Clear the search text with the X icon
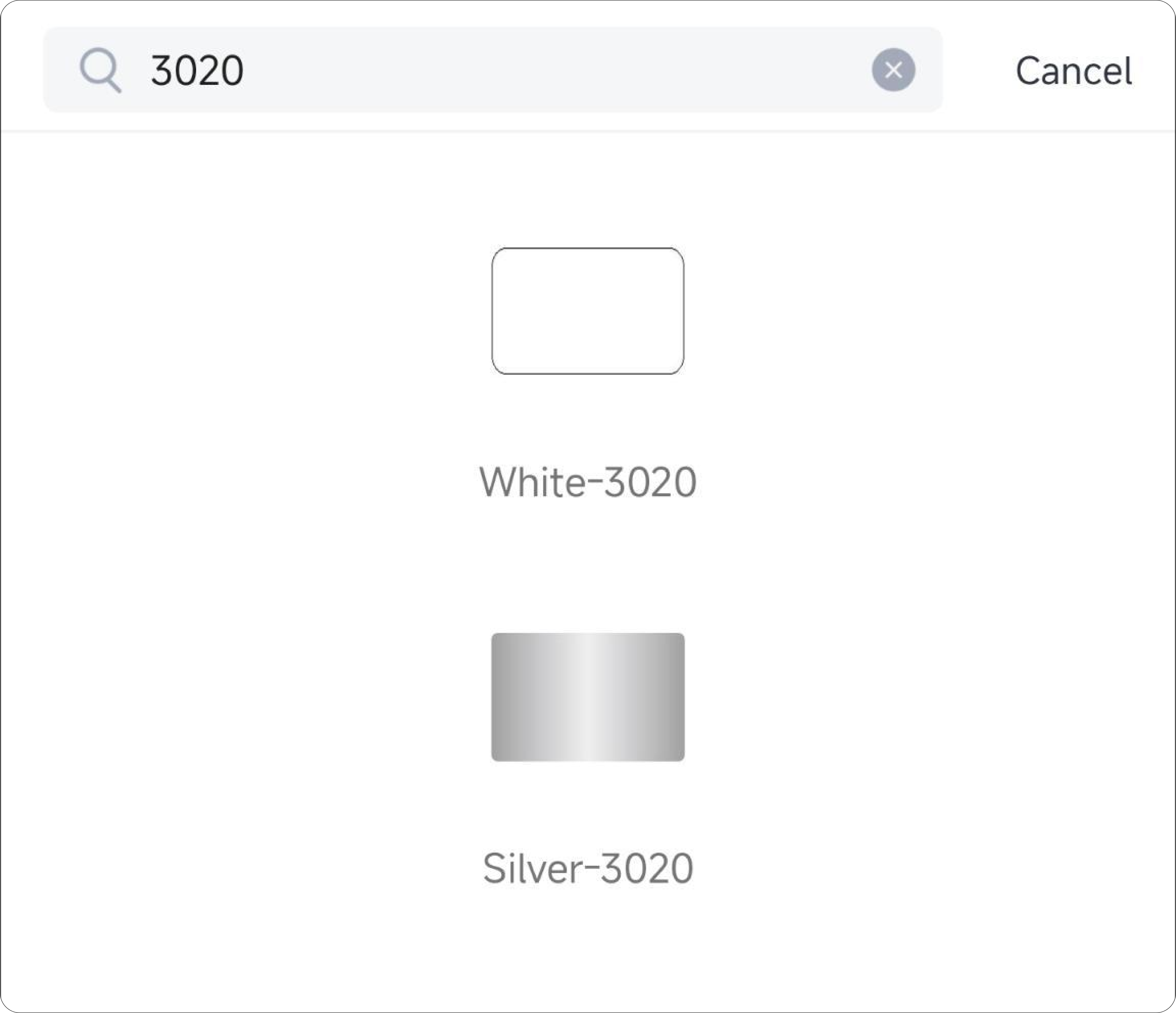The height and width of the screenshot is (1013, 1176). (x=893, y=70)
